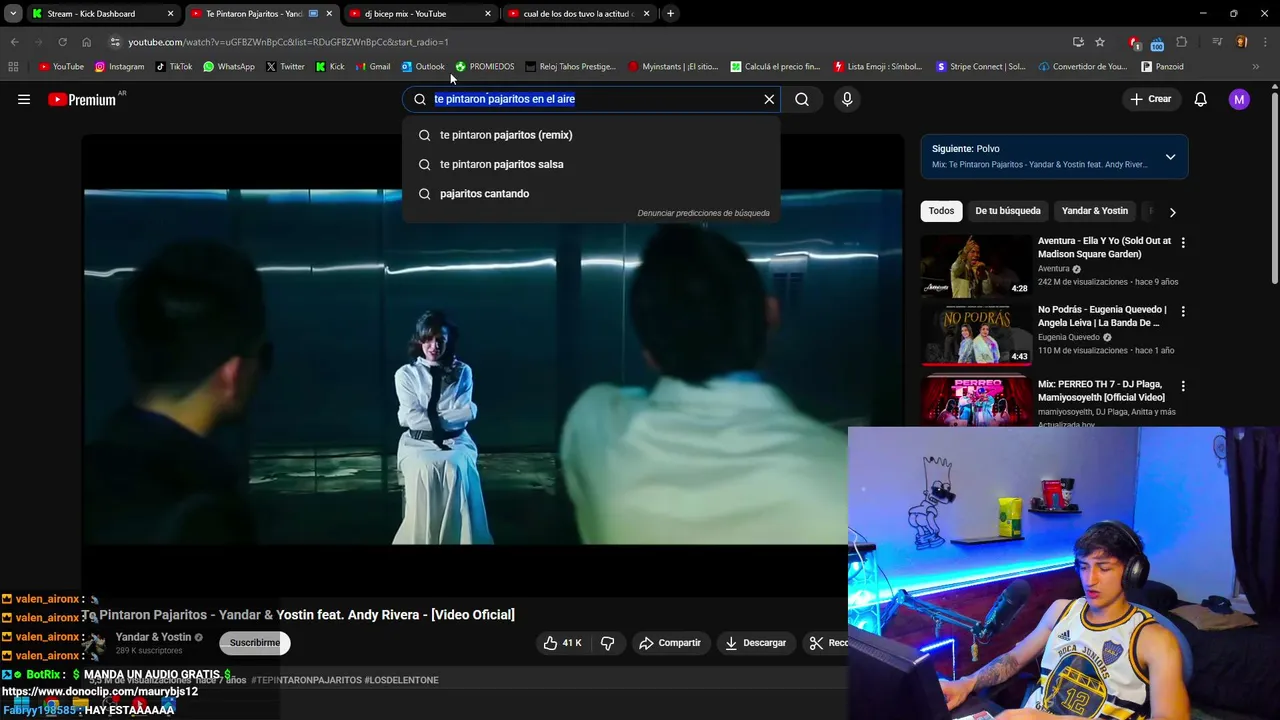This screenshot has width=1280, height=720.
Task: Click the Descargar download button
Action: pyautogui.click(x=756, y=643)
